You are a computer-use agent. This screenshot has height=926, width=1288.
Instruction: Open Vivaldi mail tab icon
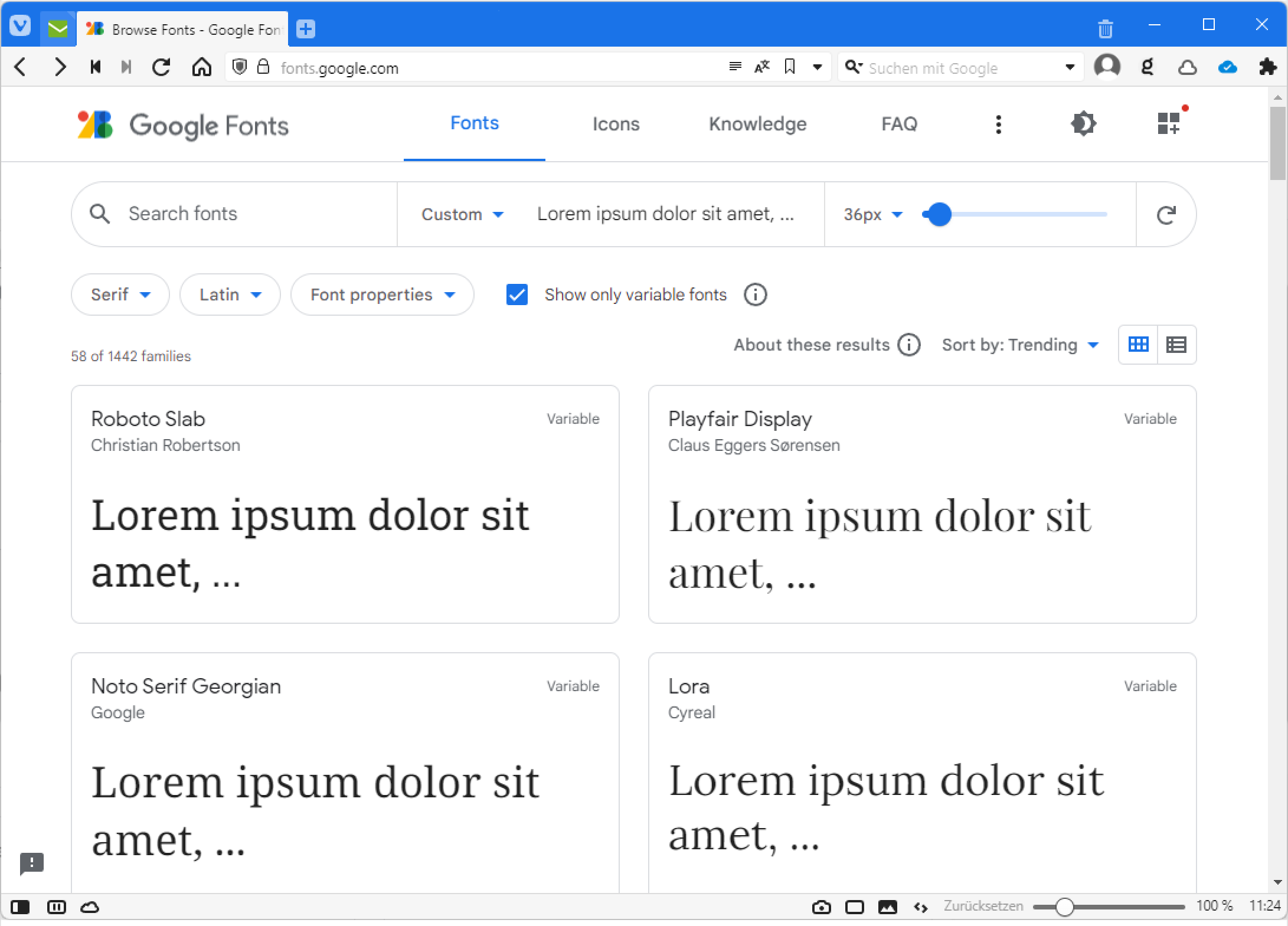[x=57, y=28]
